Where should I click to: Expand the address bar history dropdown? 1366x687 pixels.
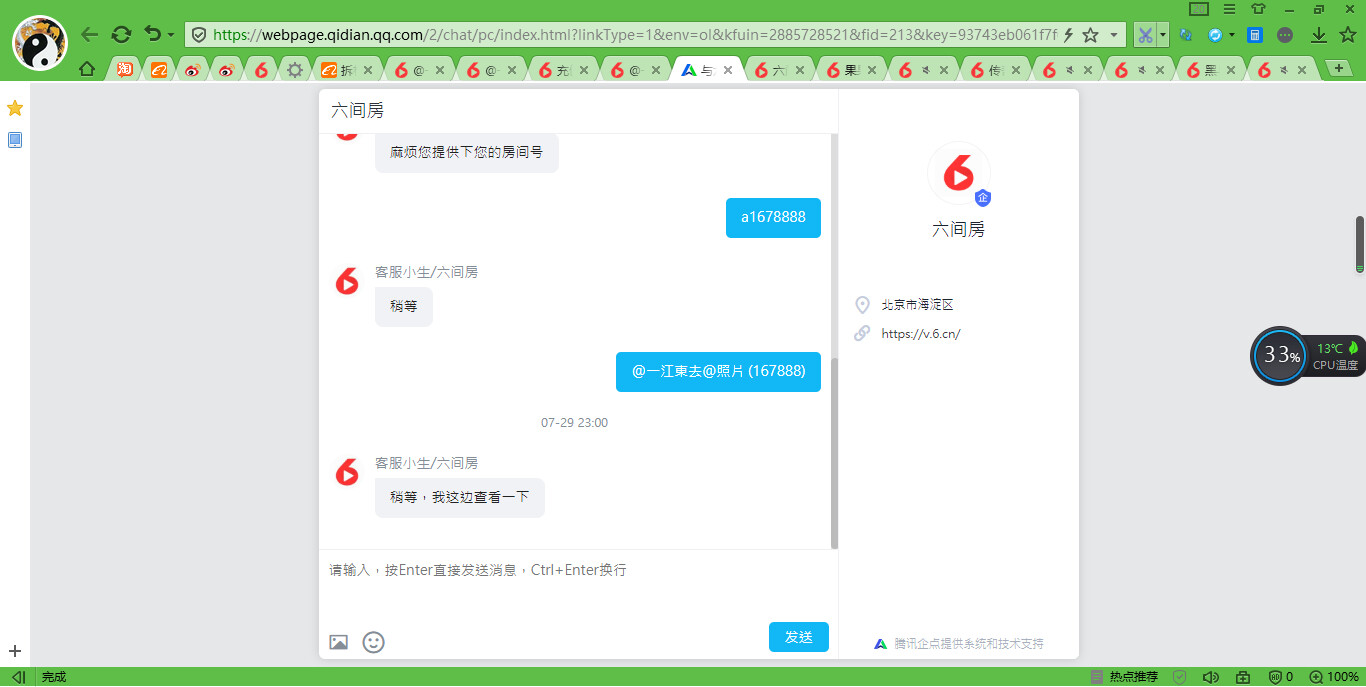point(1114,35)
